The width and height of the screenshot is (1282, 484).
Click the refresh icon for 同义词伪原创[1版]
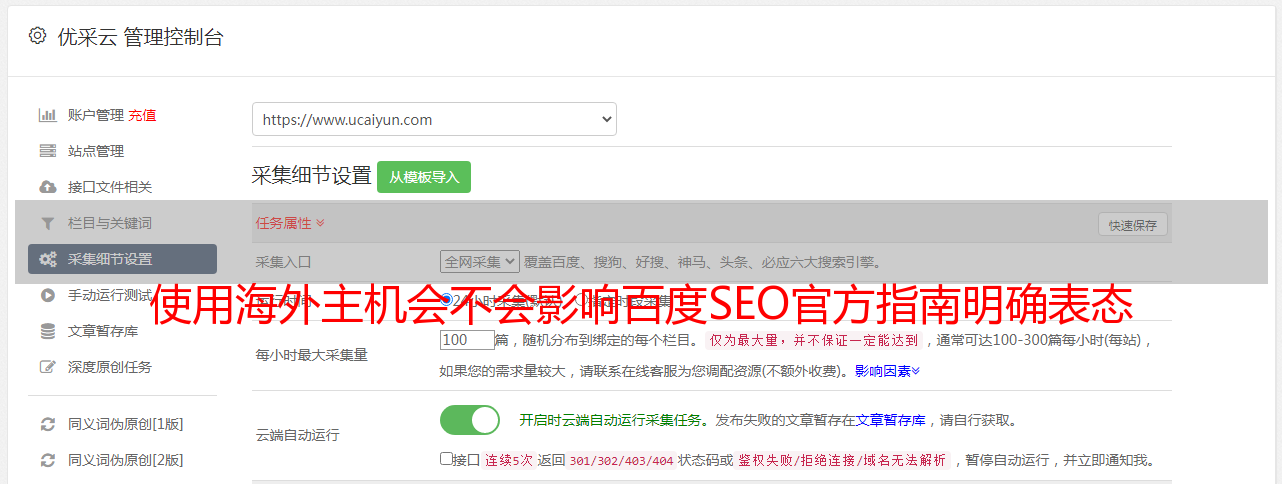pos(47,424)
